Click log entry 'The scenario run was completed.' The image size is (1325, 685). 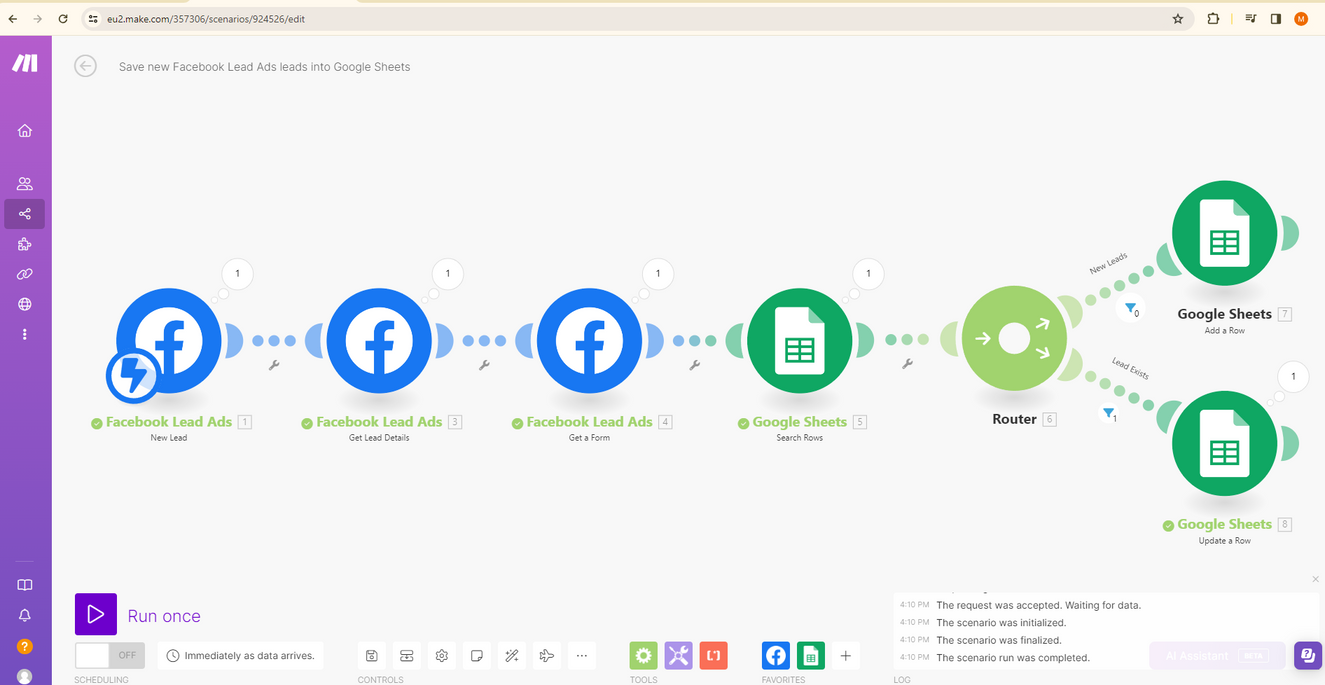pyautogui.click(x=1013, y=658)
